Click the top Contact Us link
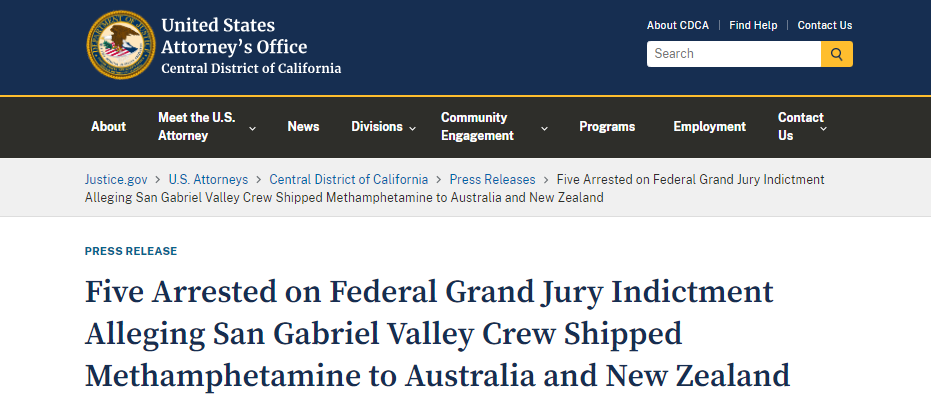Screen dimensions: 931x409 825,26
